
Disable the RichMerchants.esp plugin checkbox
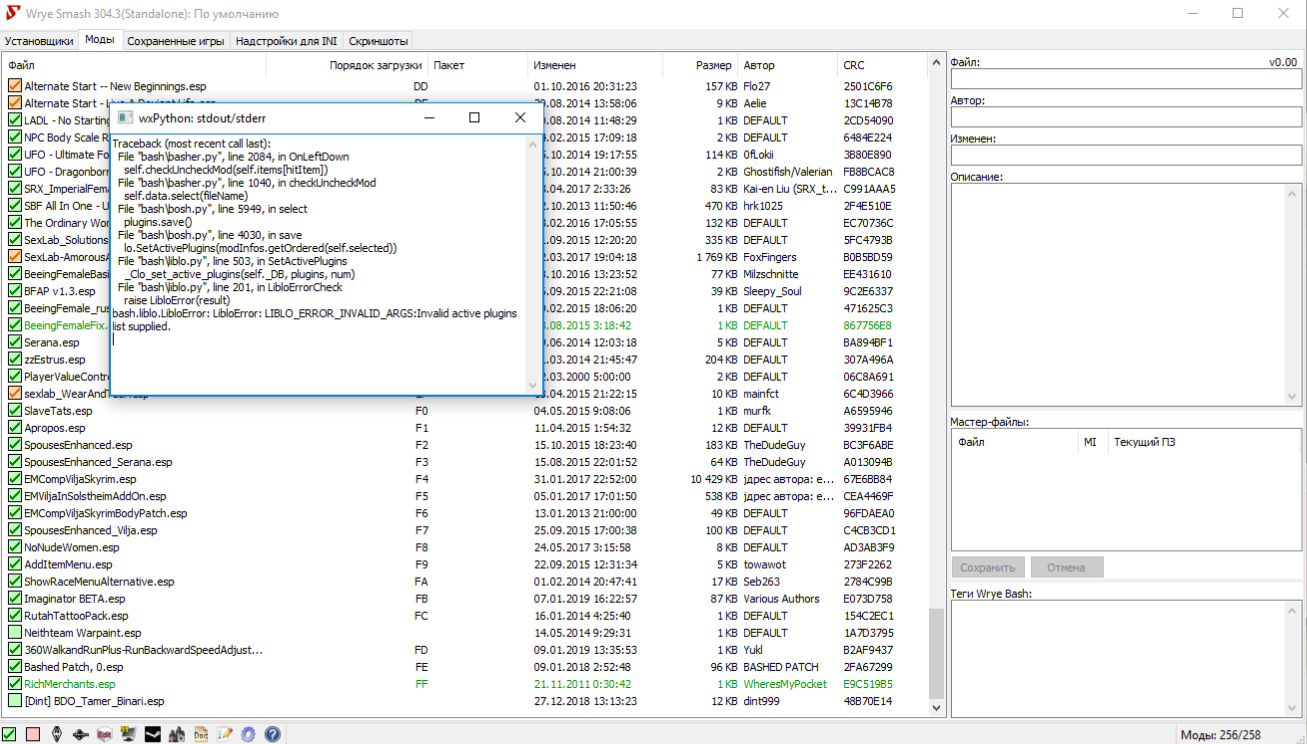(x=15, y=684)
